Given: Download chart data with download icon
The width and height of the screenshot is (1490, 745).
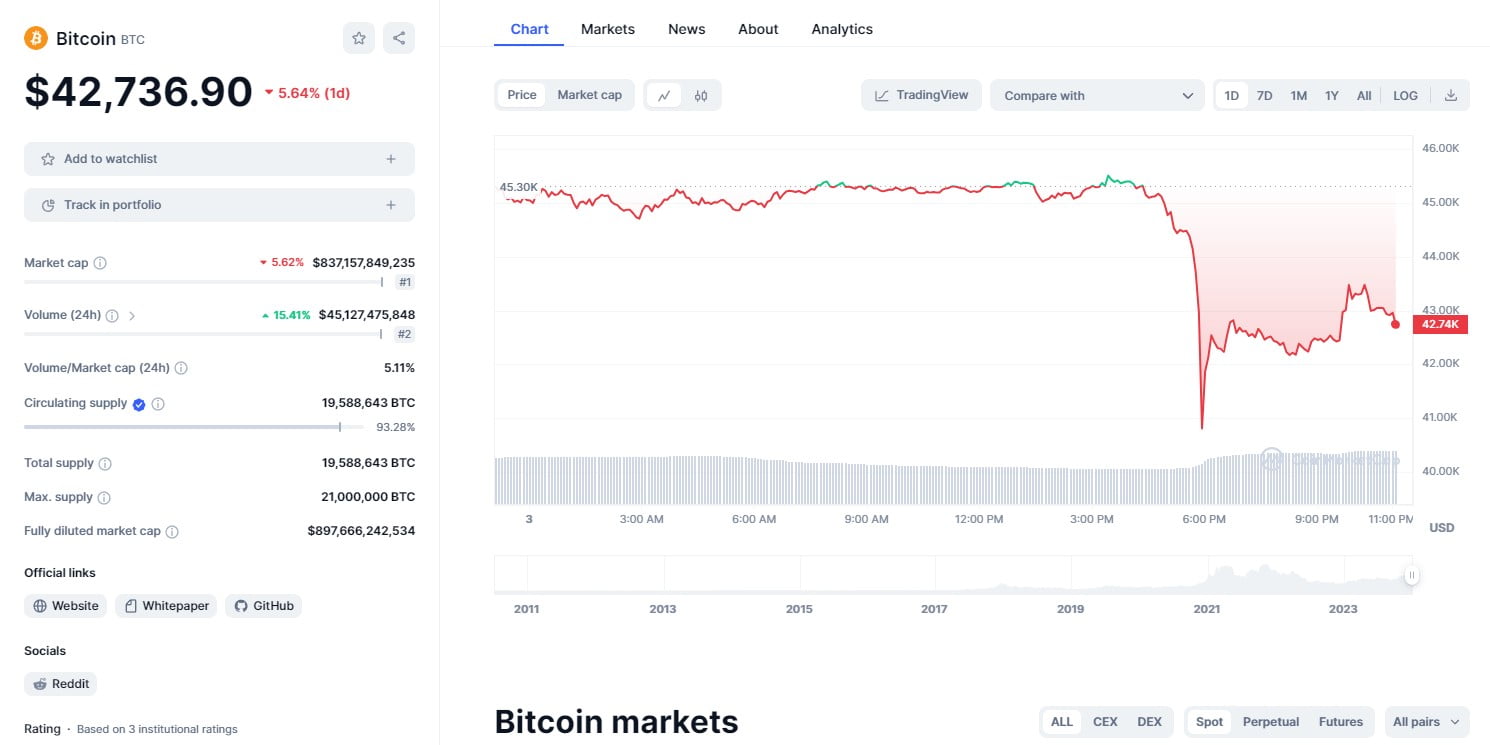Looking at the screenshot, I should (x=1451, y=95).
